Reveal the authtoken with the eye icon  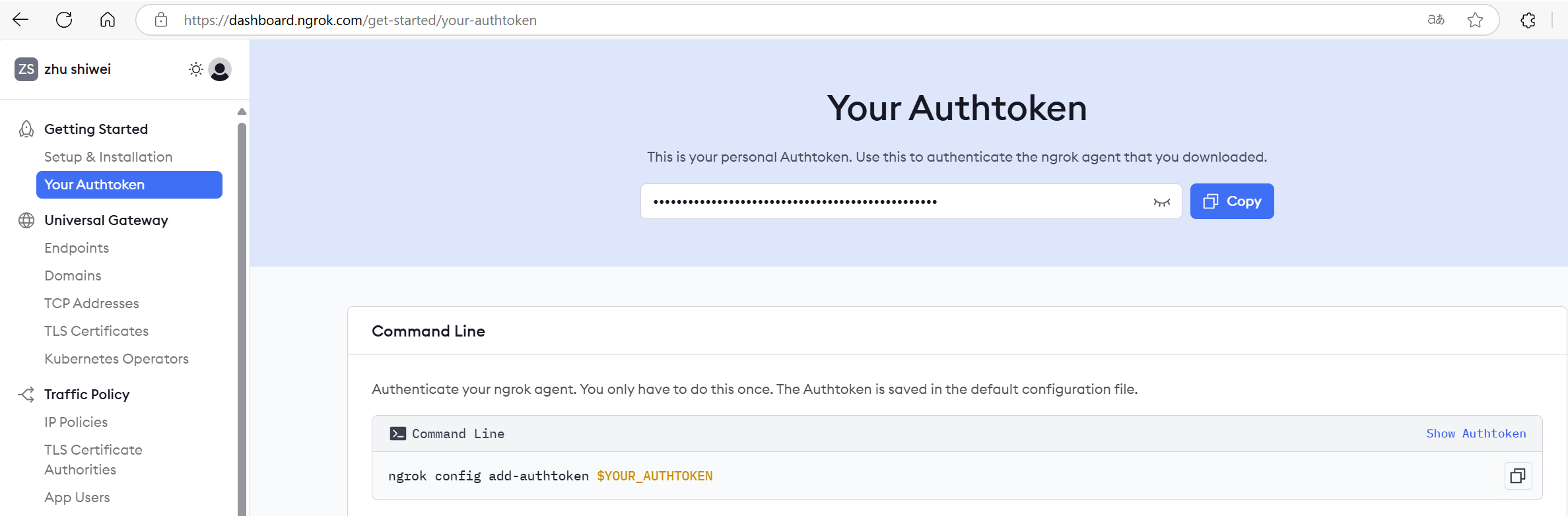click(1162, 202)
